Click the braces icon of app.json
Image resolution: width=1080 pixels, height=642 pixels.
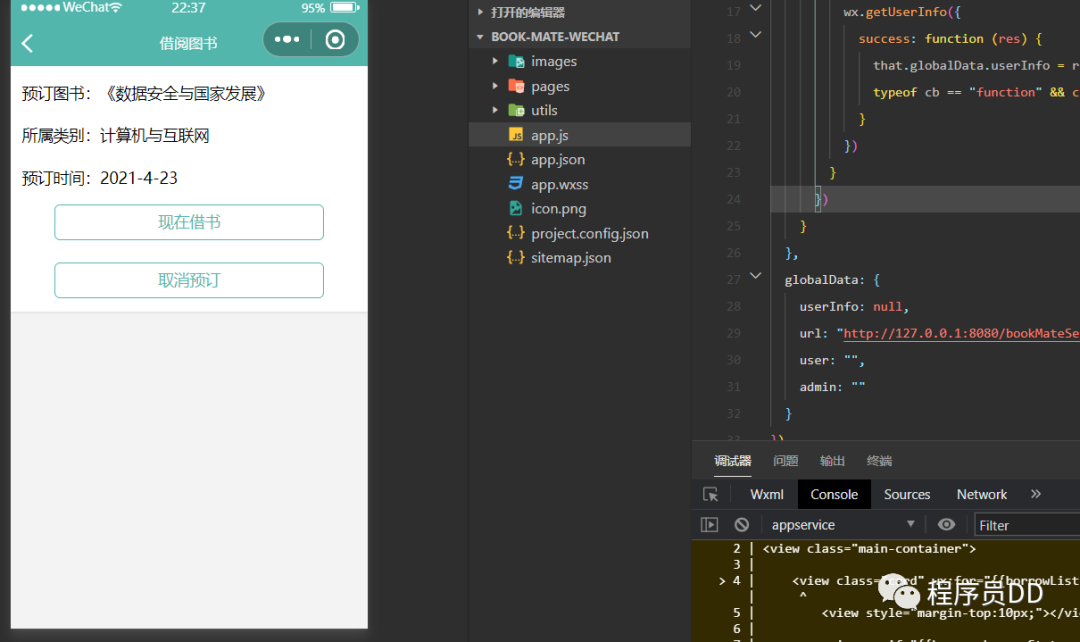516,159
